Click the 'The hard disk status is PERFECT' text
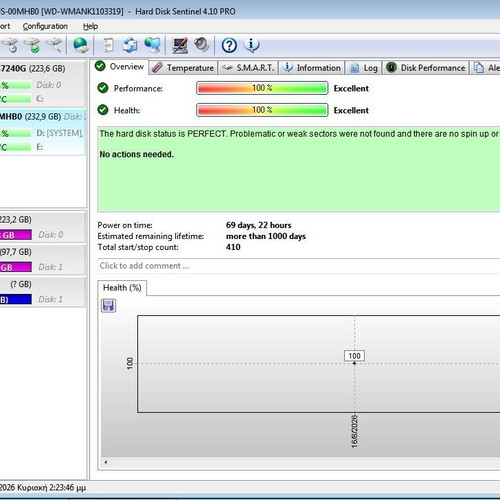The image size is (500, 500). click(x=163, y=134)
